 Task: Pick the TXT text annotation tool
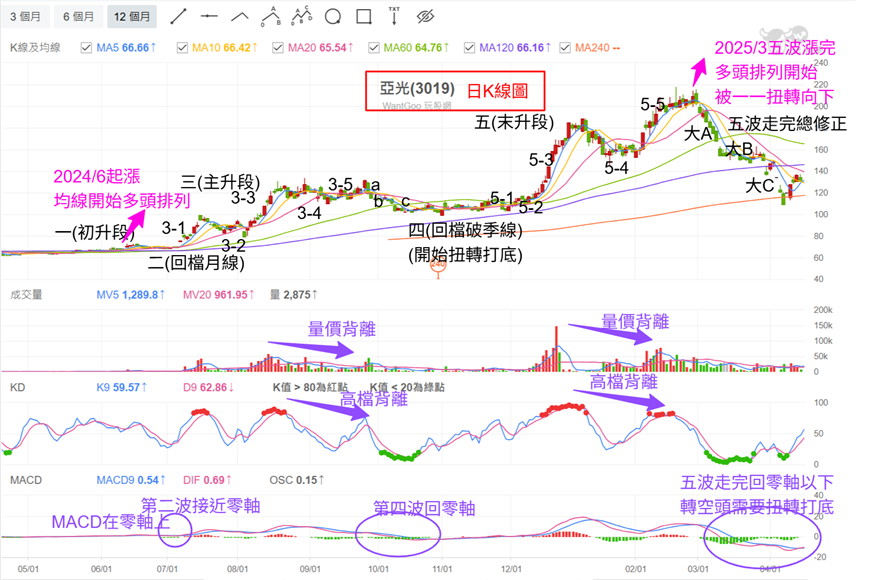(x=394, y=16)
